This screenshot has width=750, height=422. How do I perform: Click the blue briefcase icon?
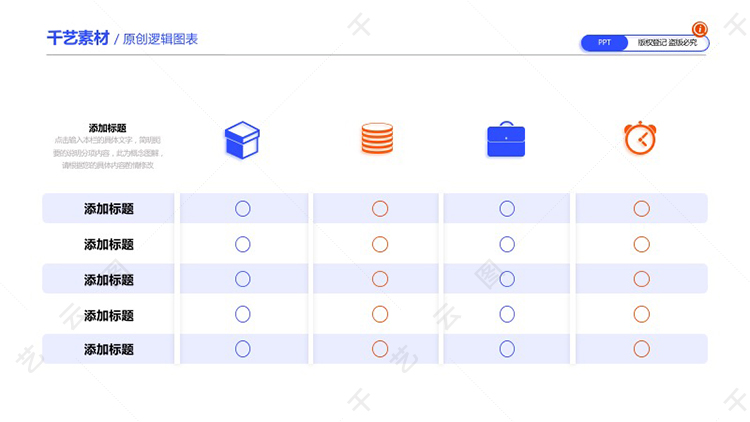coord(506,139)
